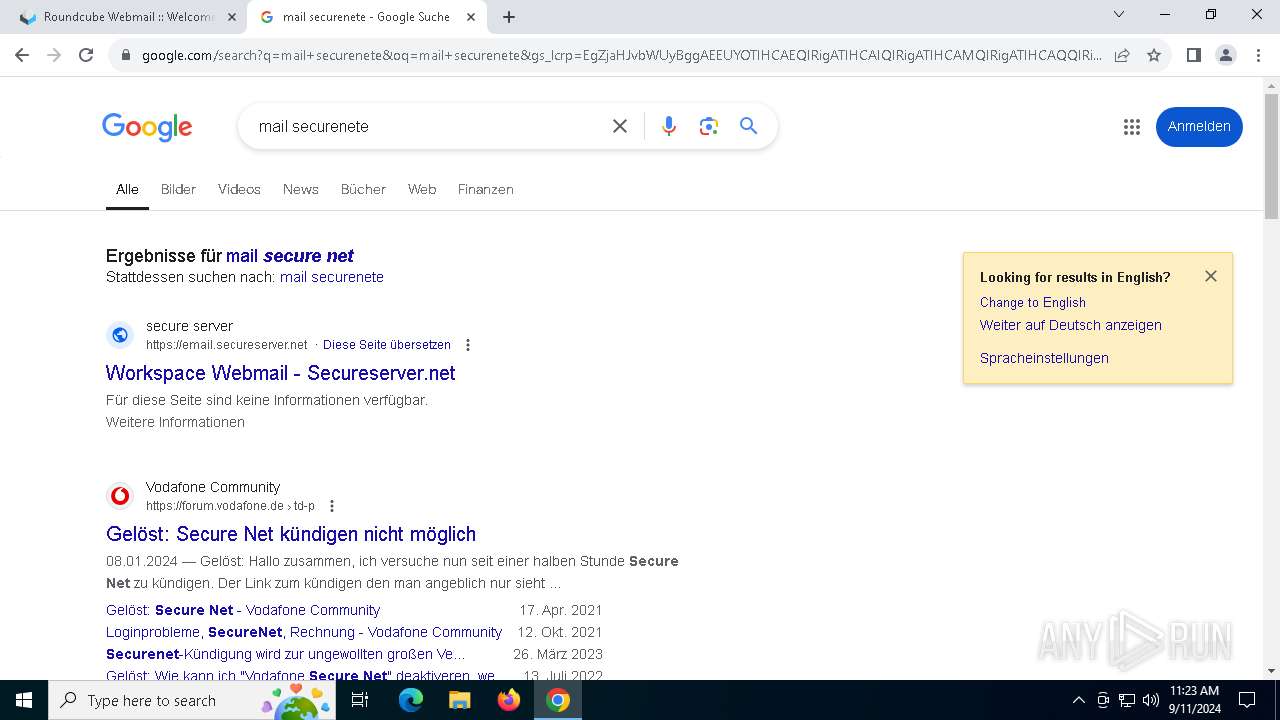Switch to the Bücher search tab
Viewport: 1280px width, 720px height.
(363, 189)
